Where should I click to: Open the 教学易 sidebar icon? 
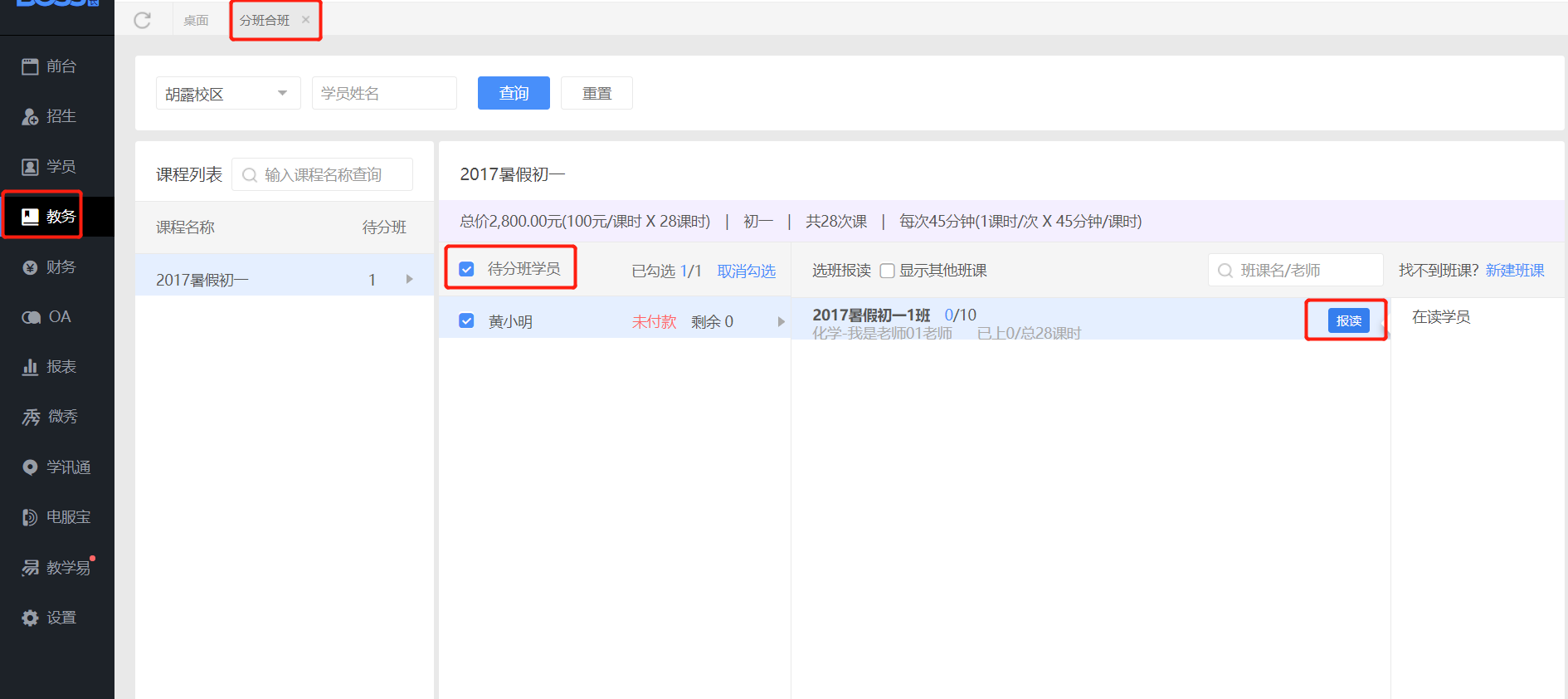pos(30,568)
